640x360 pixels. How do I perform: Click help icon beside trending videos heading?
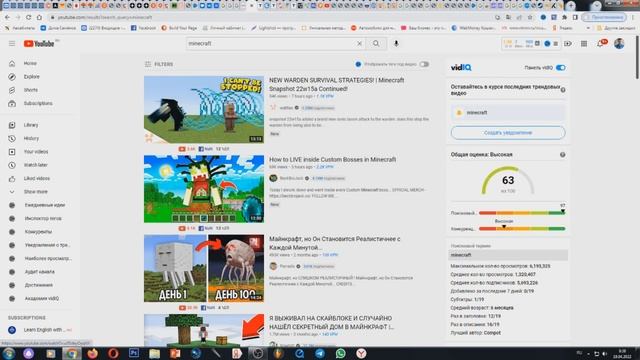(x=563, y=90)
